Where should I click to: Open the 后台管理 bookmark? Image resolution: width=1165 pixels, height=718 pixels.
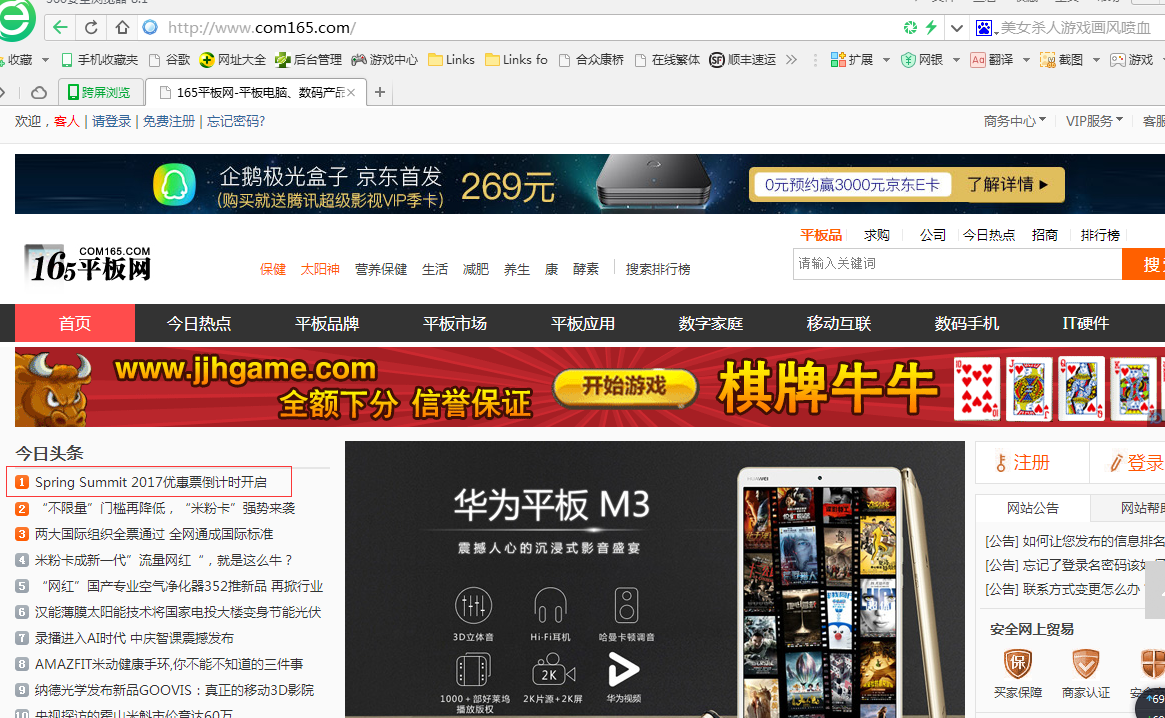click(308, 59)
